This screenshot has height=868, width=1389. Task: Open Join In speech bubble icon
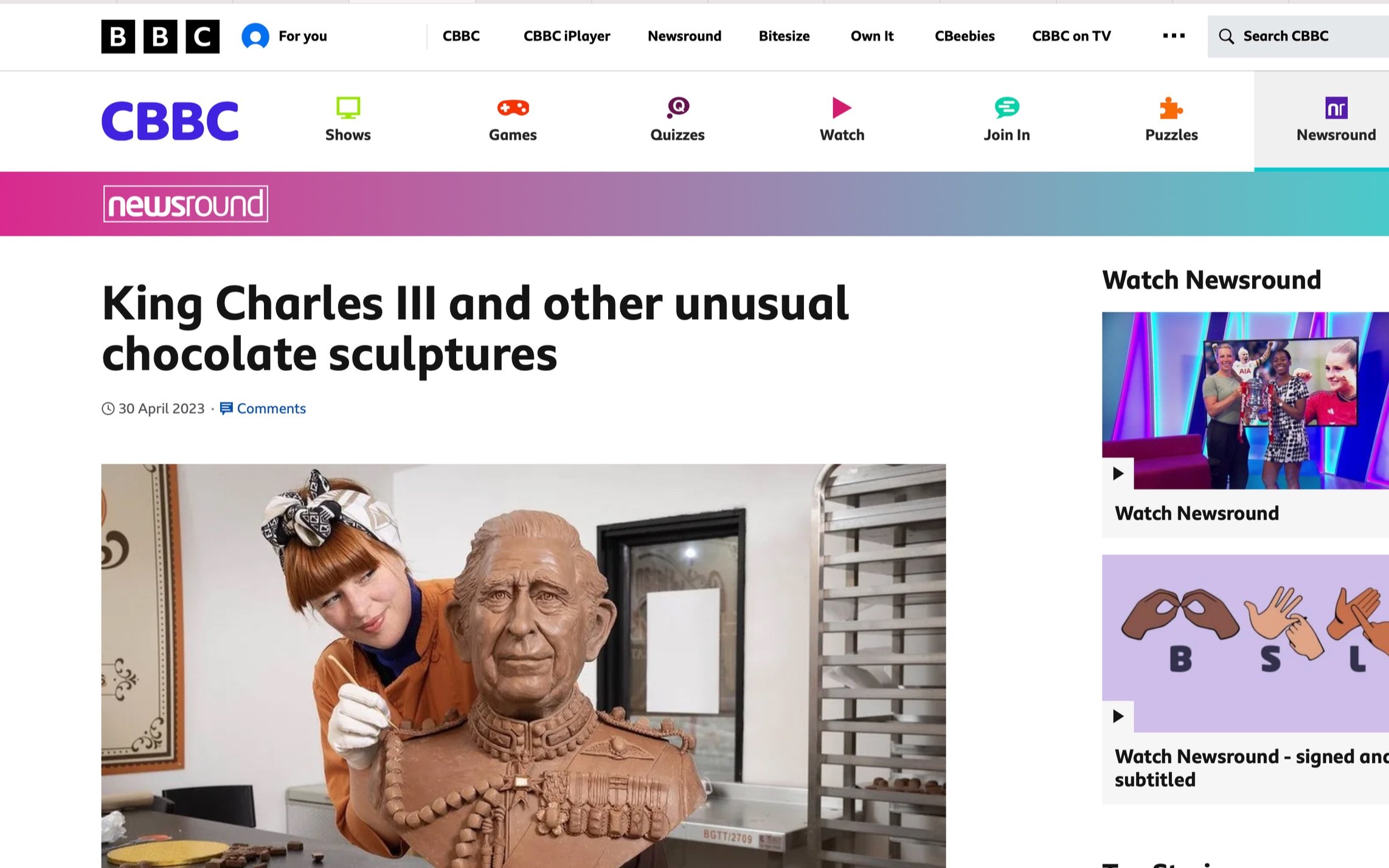(x=1006, y=108)
